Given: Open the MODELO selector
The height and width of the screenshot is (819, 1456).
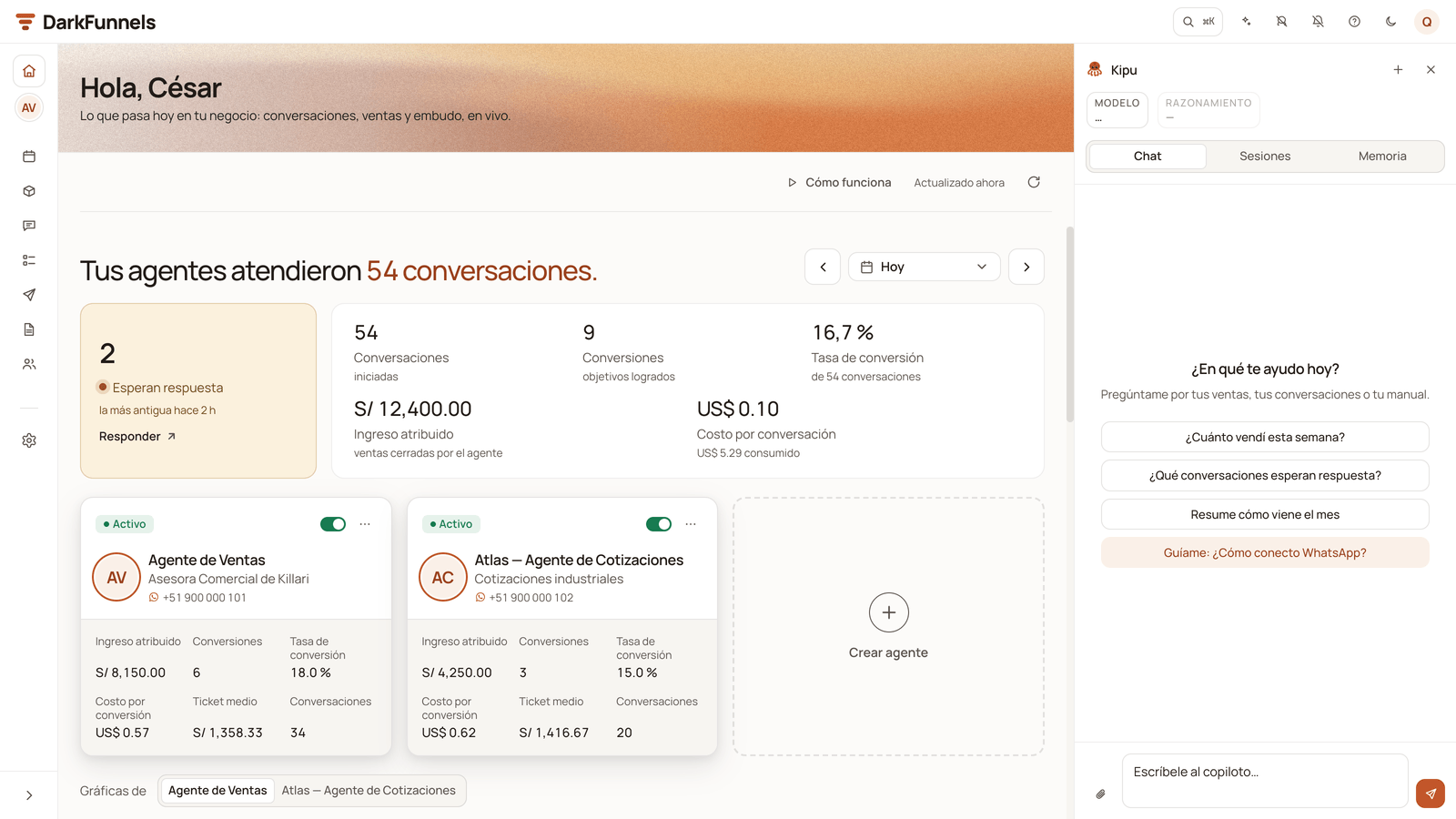Looking at the screenshot, I should coord(1117,110).
